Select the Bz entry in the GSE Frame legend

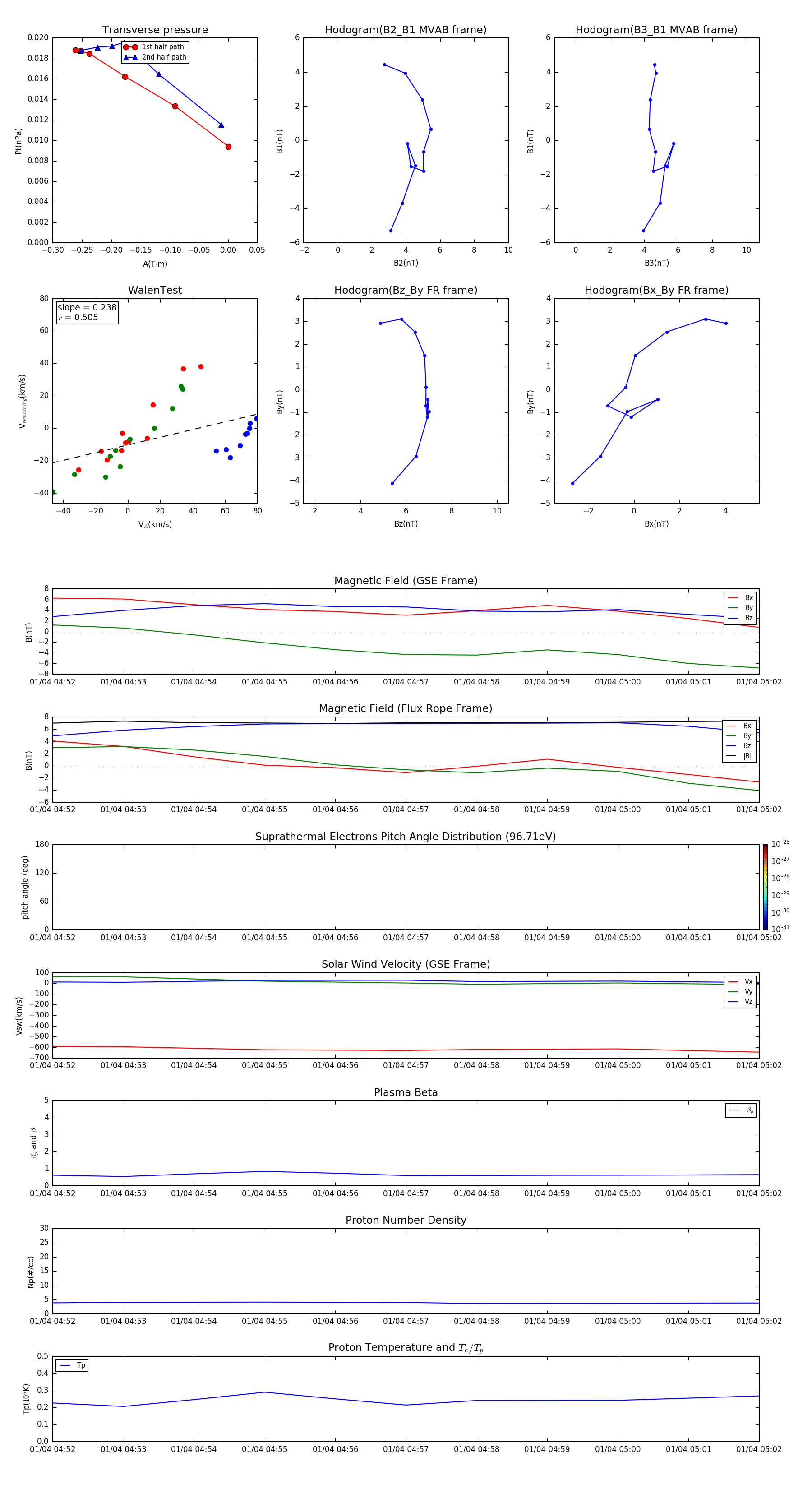[x=740, y=618]
